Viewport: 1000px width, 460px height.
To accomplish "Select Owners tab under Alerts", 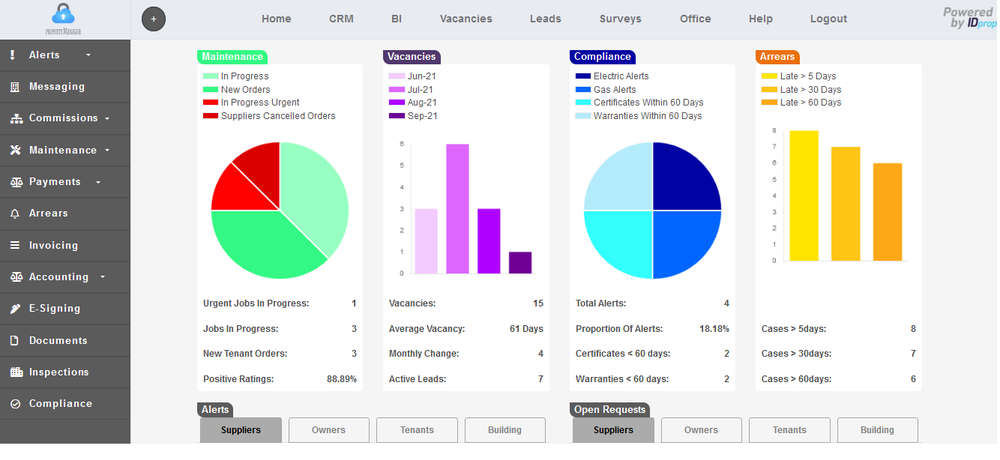I will pos(328,430).
